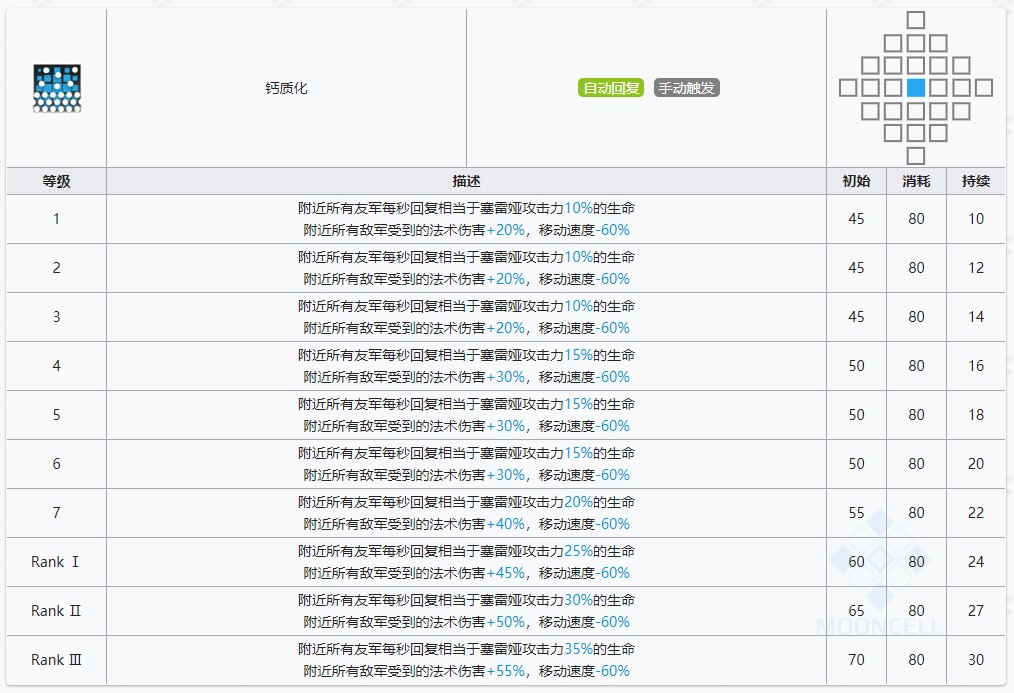Screen dimensions: 1014x693
Task: Click the 初始 column header
Action: [x=856, y=181]
